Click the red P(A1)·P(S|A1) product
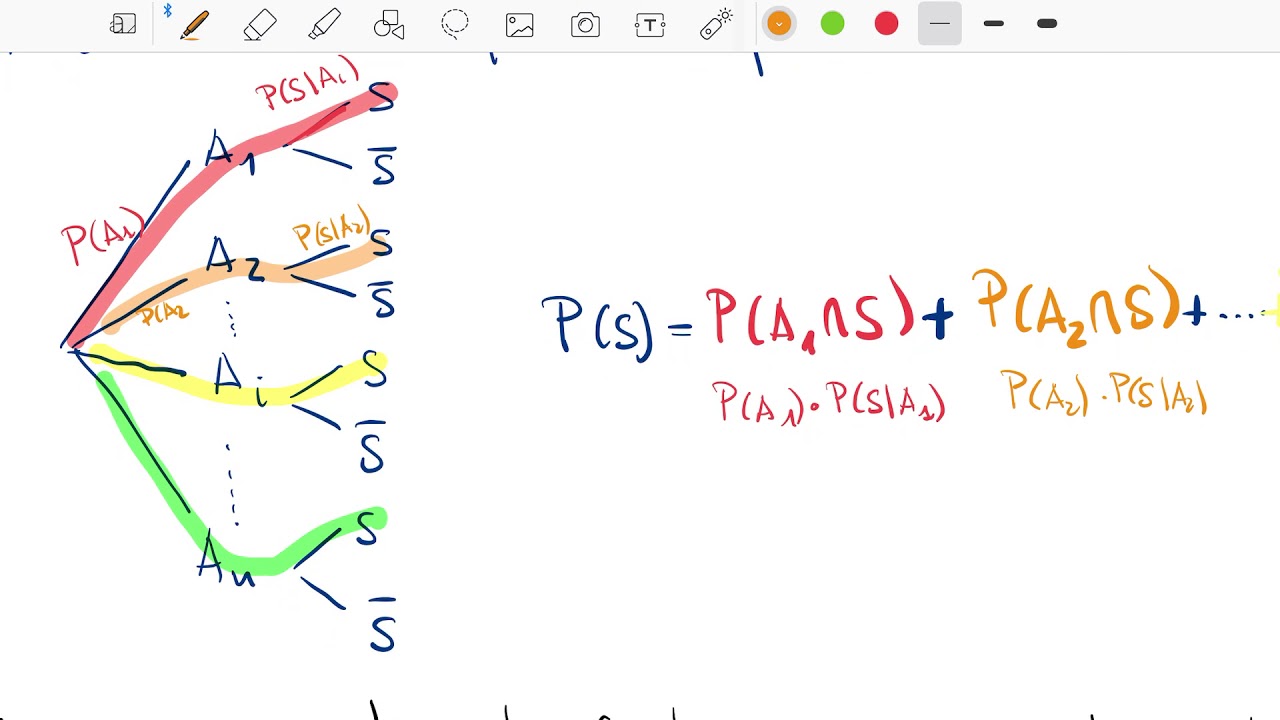Screen dimensions: 1280x720 [x=828, y=400]
